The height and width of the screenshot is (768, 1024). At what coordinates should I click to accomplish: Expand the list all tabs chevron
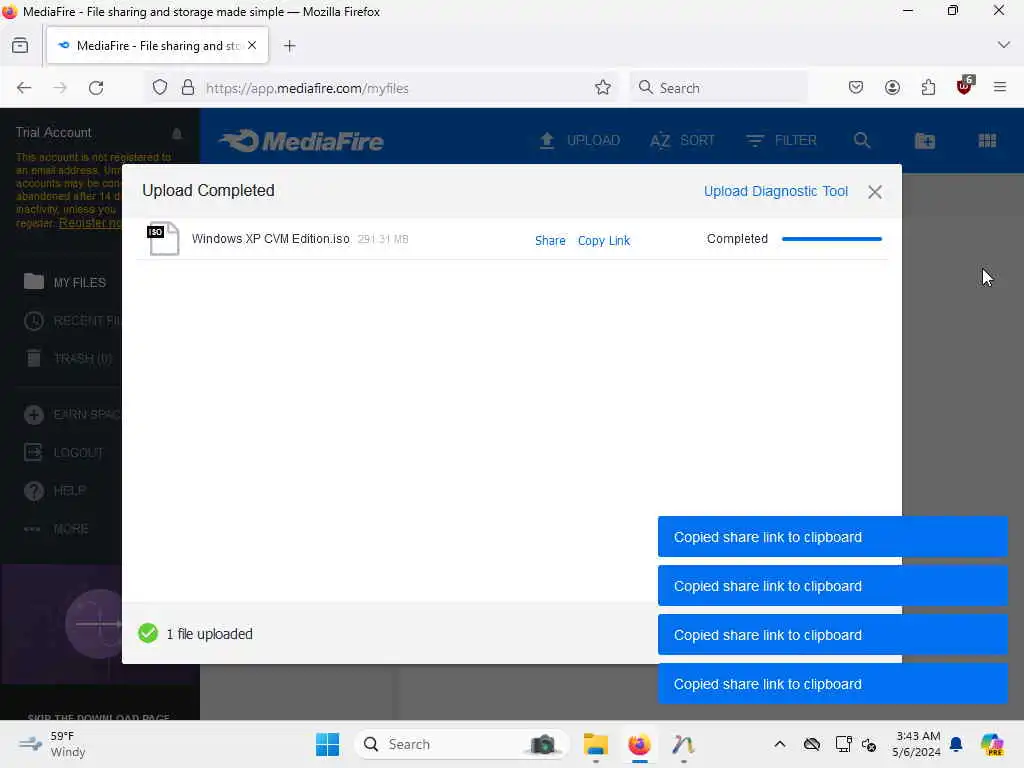pos(1004,45)
